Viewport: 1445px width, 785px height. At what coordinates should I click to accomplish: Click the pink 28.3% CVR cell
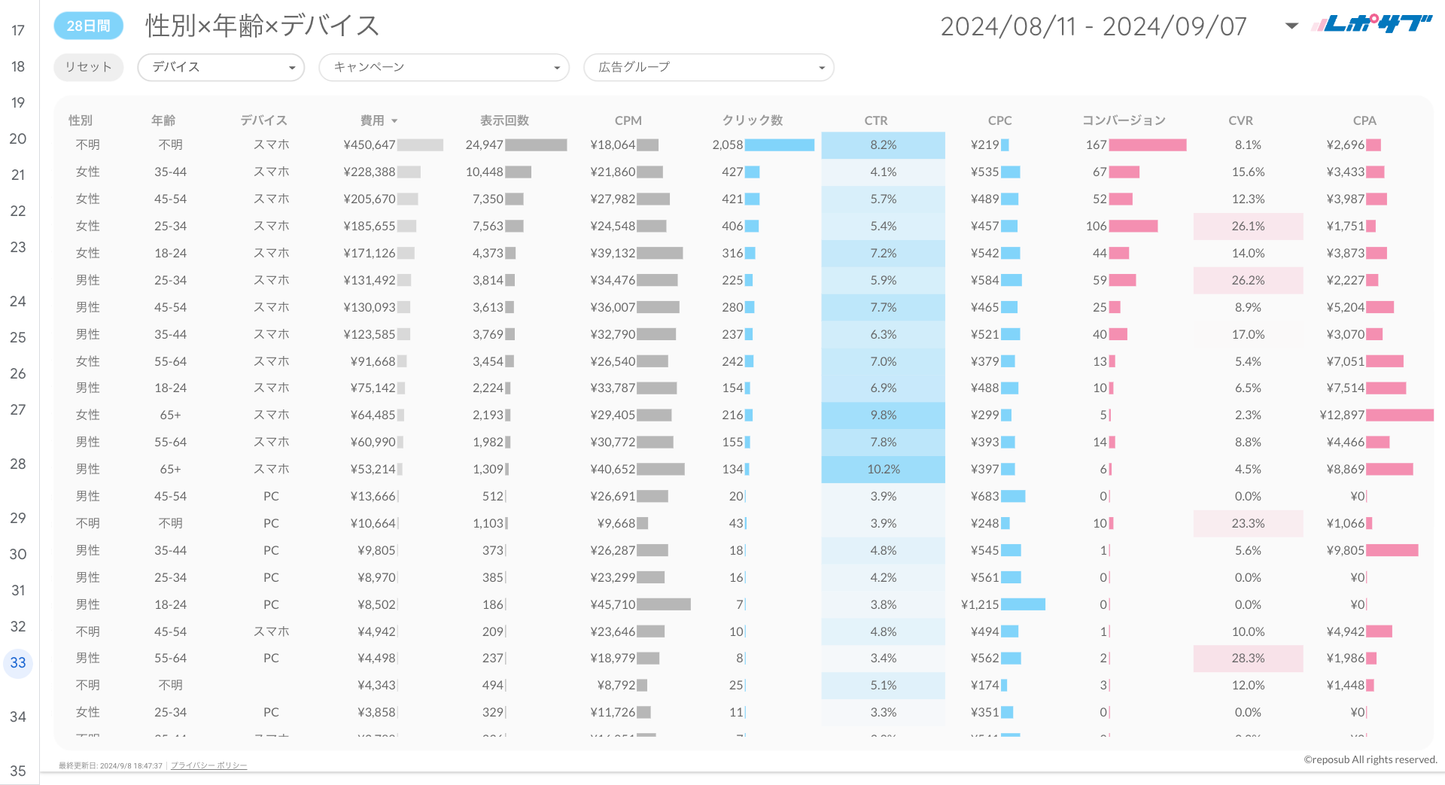[x=1248, y=658]
